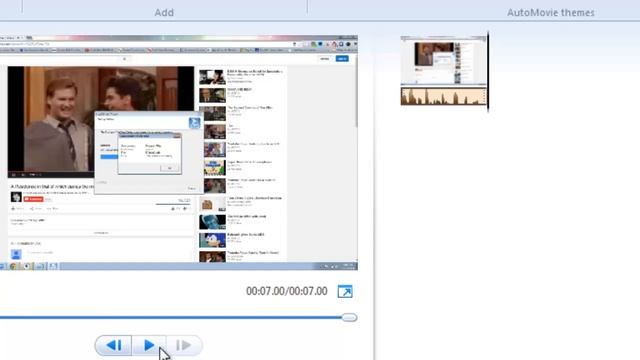Click the seek bar handle
This screenshot has width=640, height=360.
coord(349,318)
